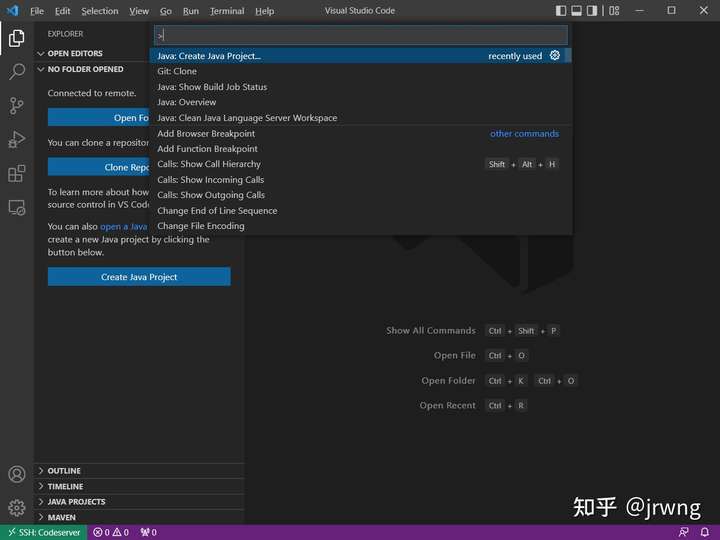The width and height of the screenshot is (720, 540).
Task: Open the Explorer view in activity bar
Action: [17, 38]
